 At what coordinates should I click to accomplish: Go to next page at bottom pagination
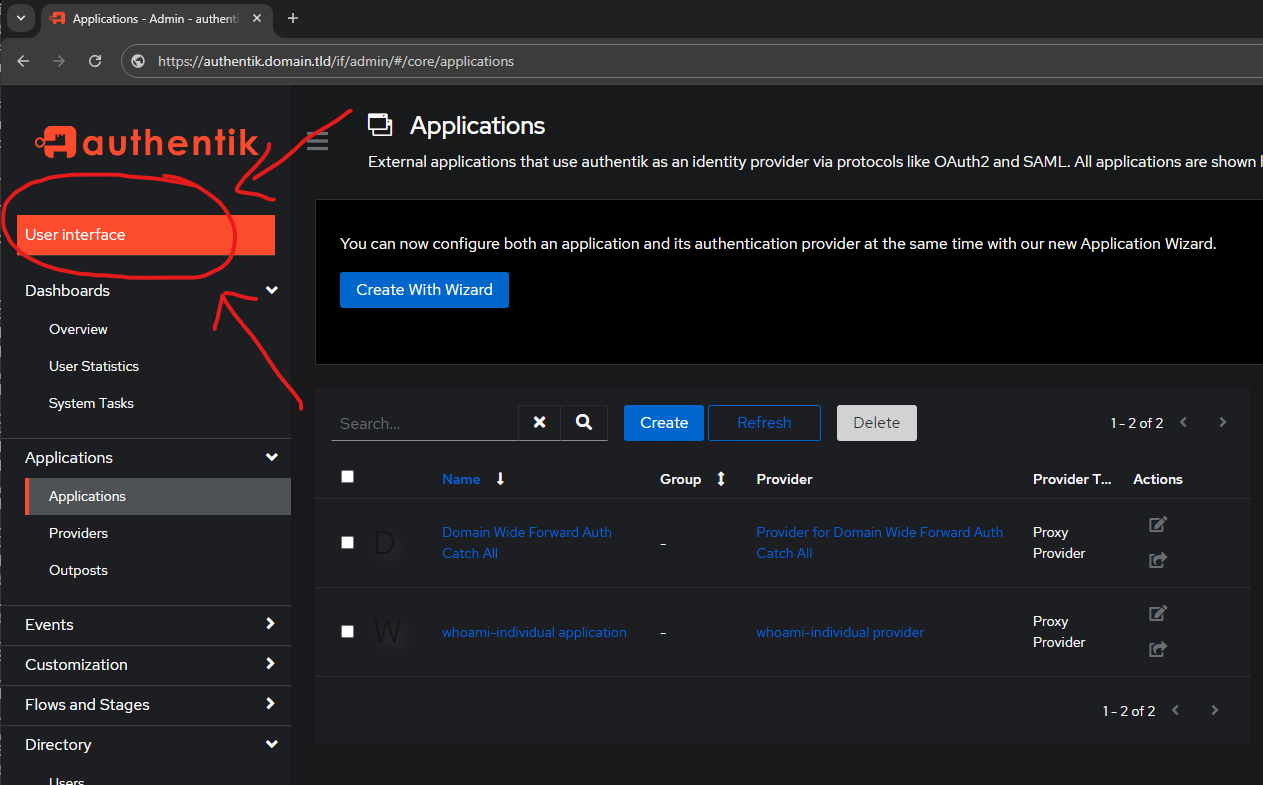[1214, 710]
